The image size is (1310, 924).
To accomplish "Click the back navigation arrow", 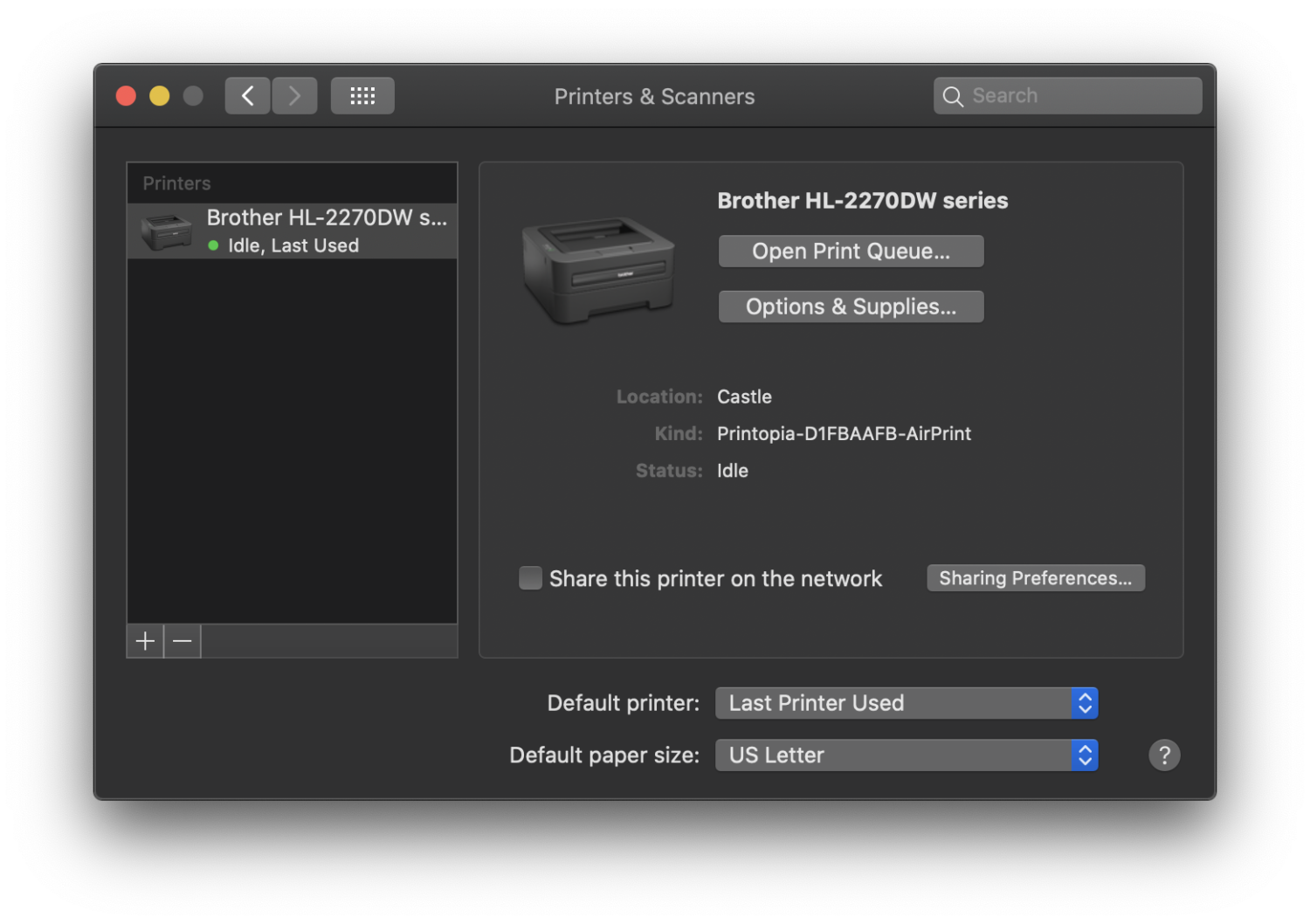I will (247, 95).
